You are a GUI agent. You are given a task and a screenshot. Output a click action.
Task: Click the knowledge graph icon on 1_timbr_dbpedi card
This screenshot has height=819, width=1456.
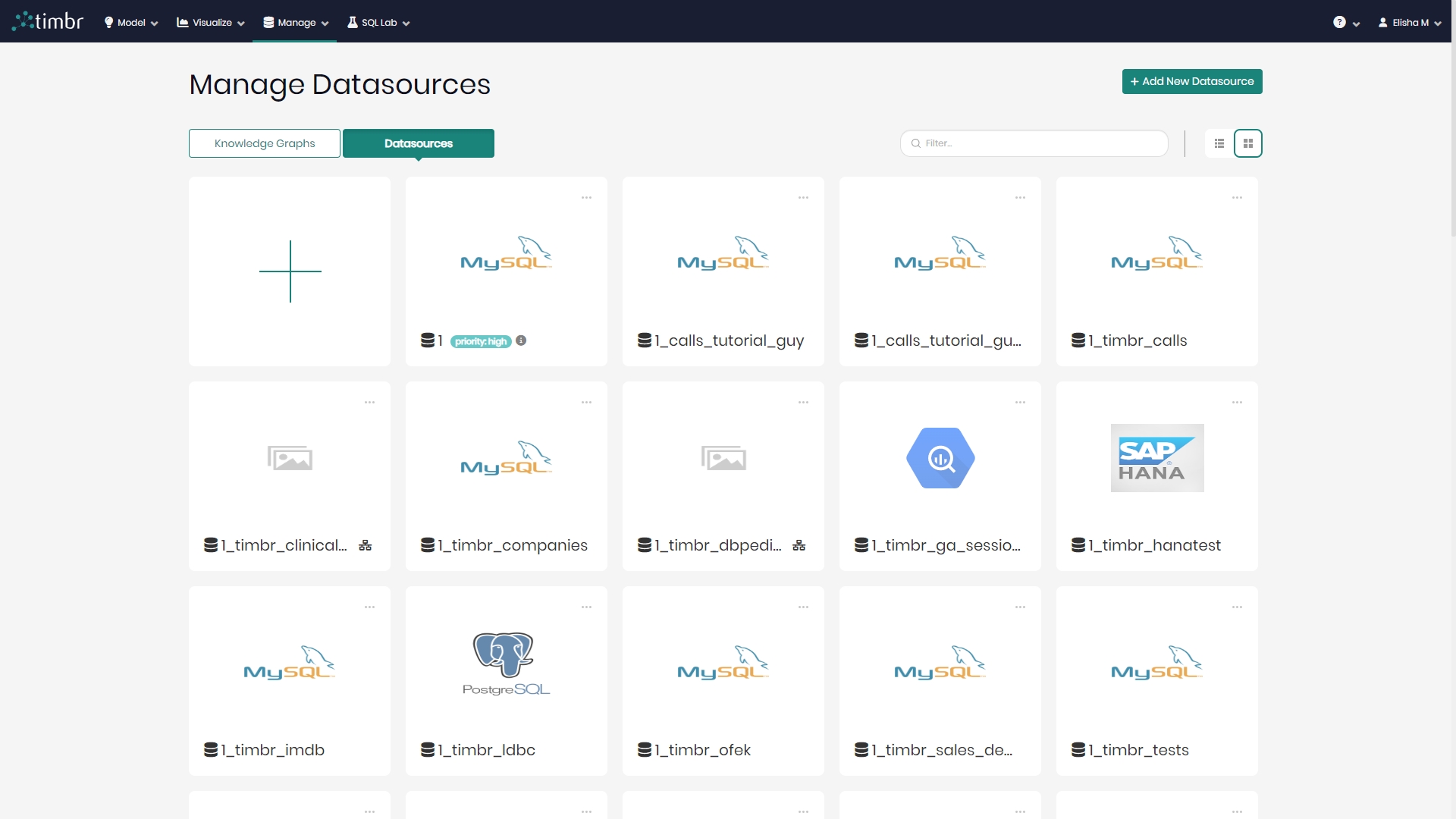[x=799, y=544]
